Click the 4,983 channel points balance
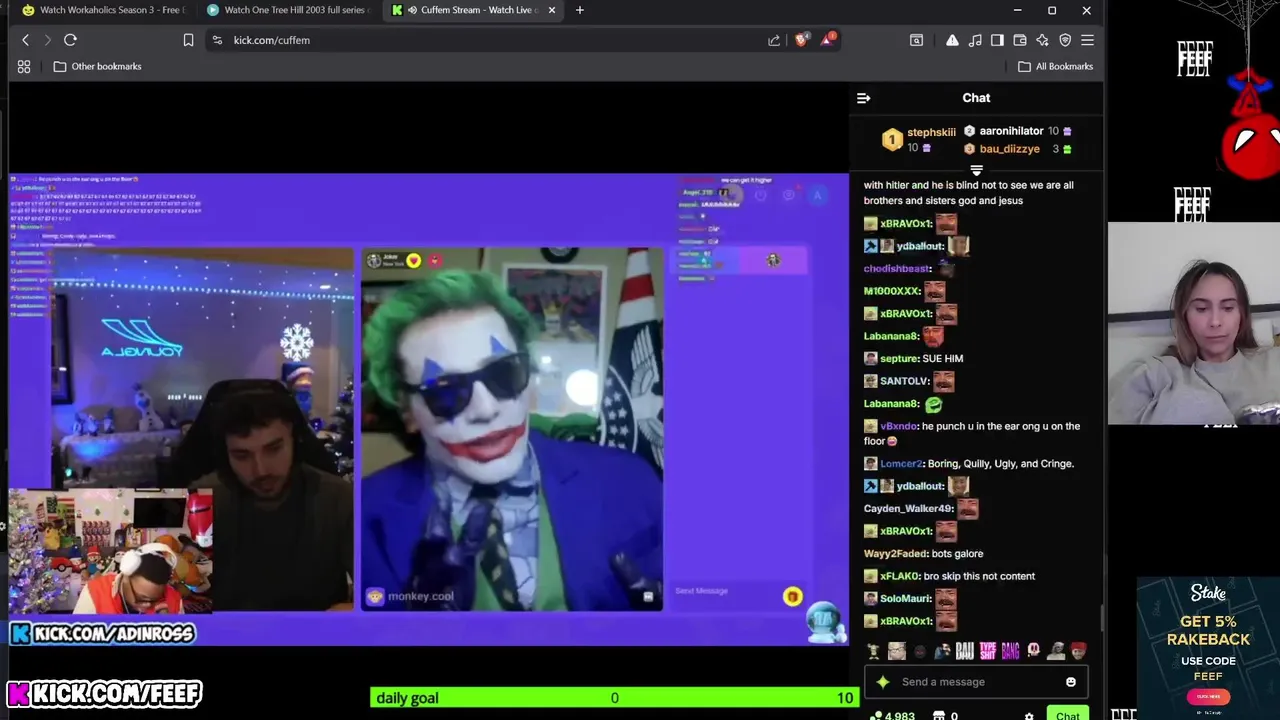This screenshot has height=720, width=1280. click(892, 716)
